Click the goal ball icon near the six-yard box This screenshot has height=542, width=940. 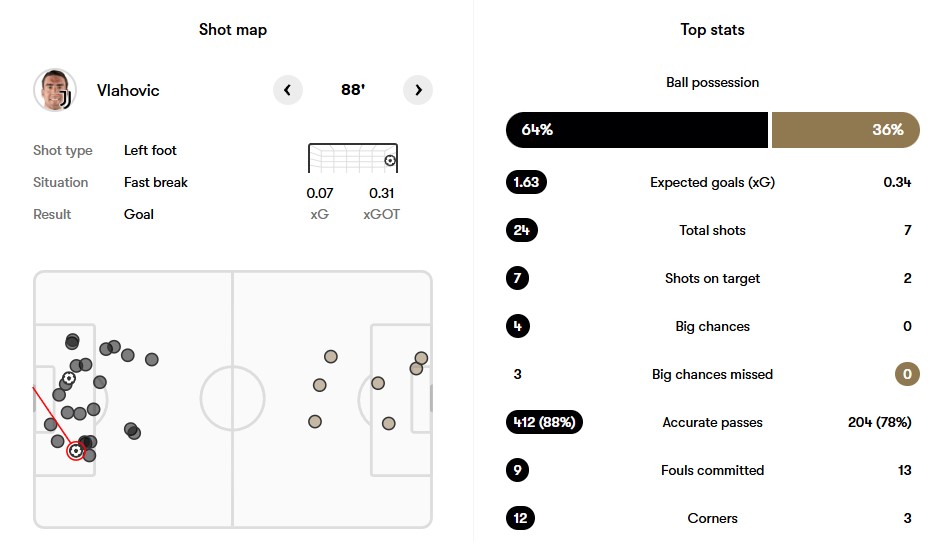pos(69,378)
